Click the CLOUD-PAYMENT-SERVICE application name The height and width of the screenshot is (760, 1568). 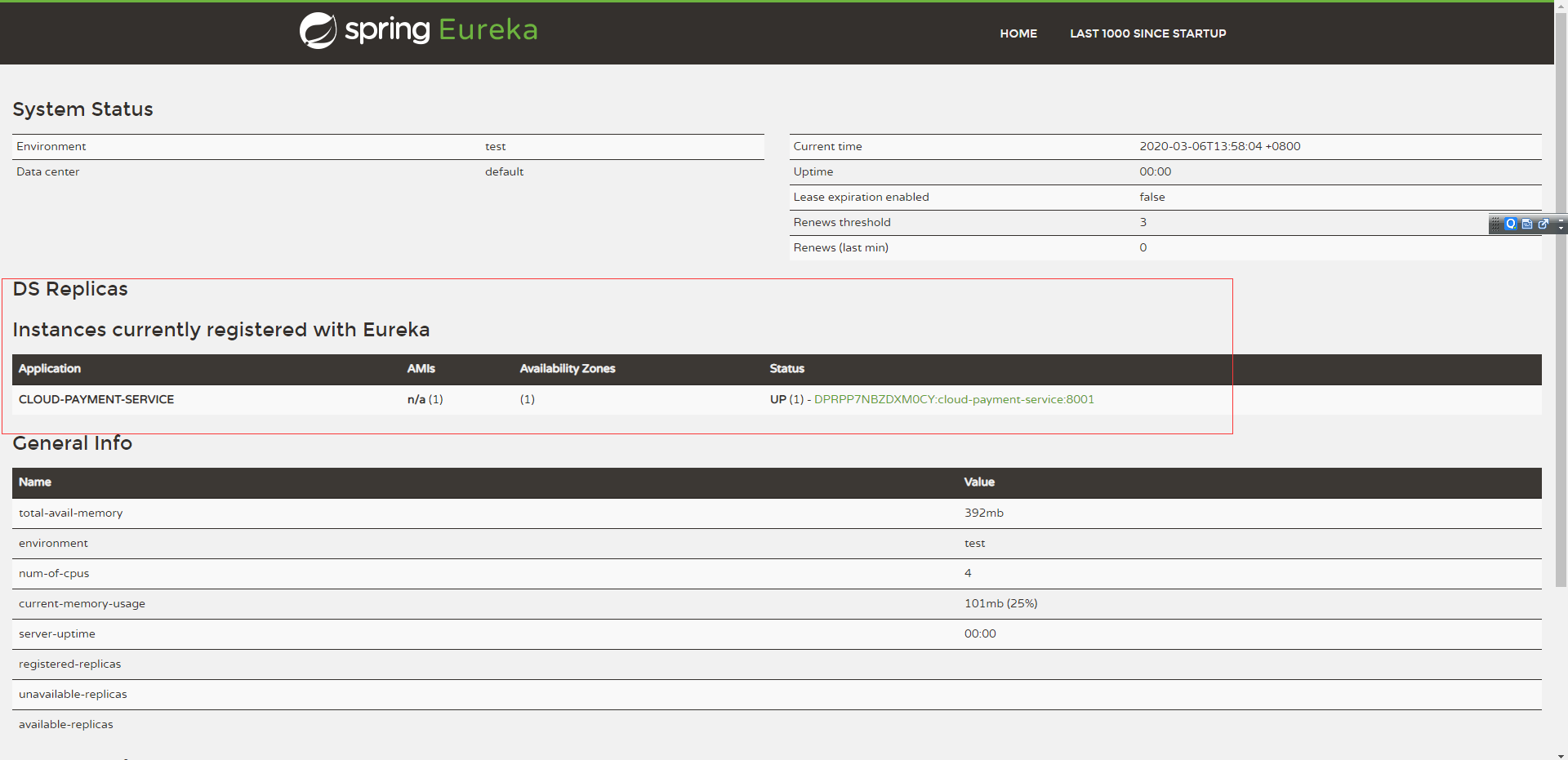click(96, 399)
